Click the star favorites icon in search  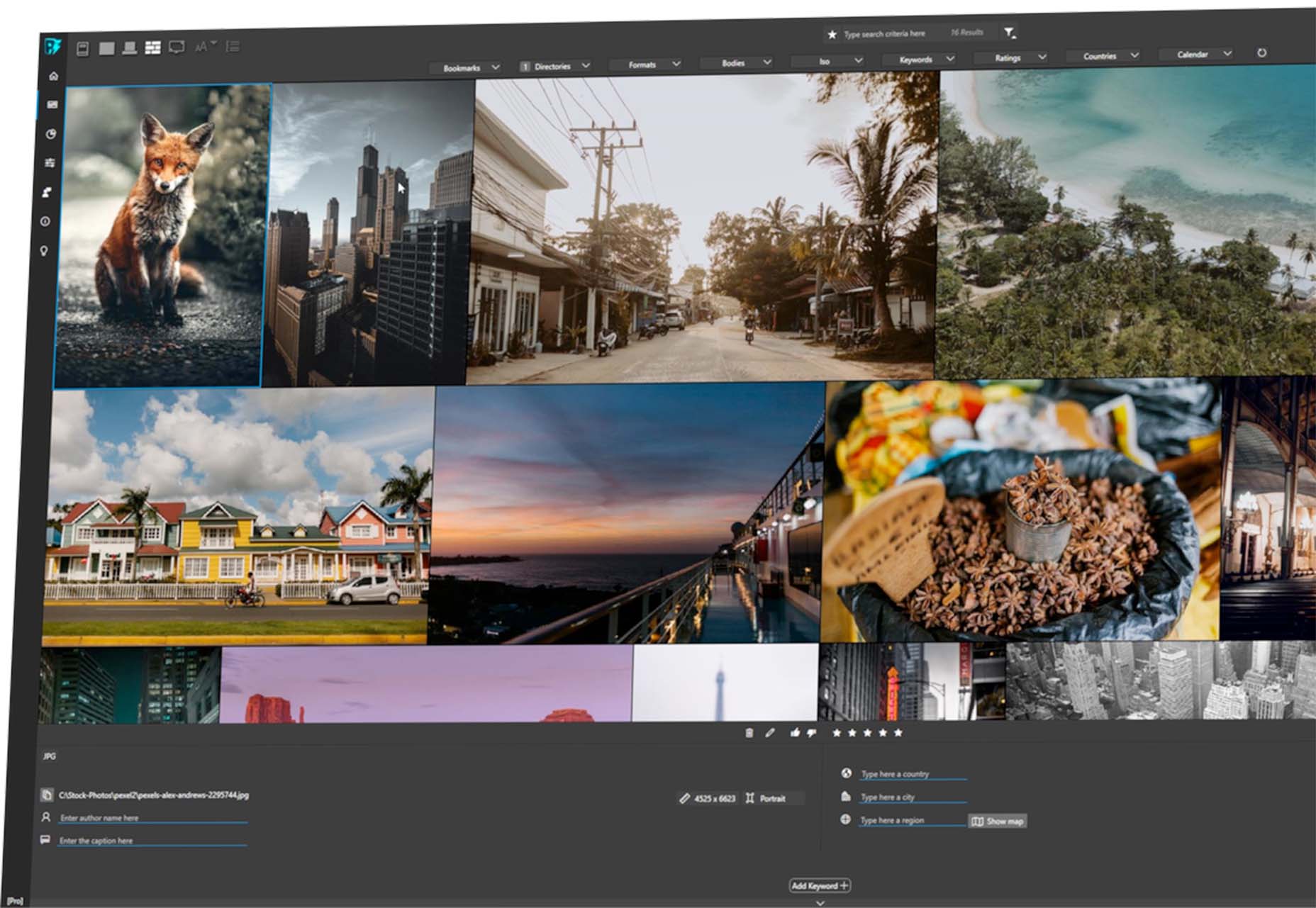tap(832, 34)
